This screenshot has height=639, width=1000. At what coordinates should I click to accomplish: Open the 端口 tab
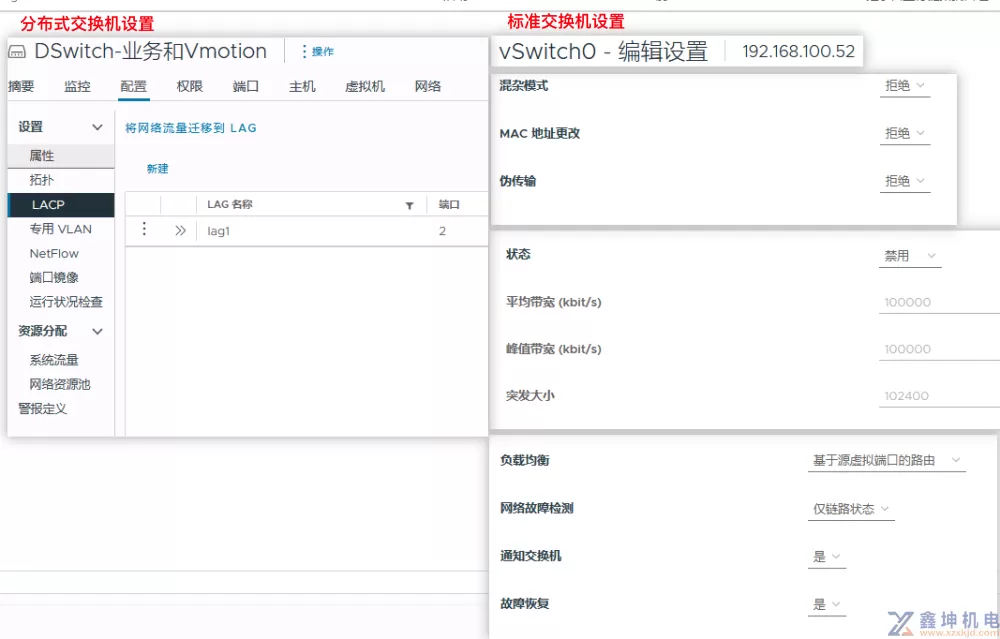pos(246,86)
